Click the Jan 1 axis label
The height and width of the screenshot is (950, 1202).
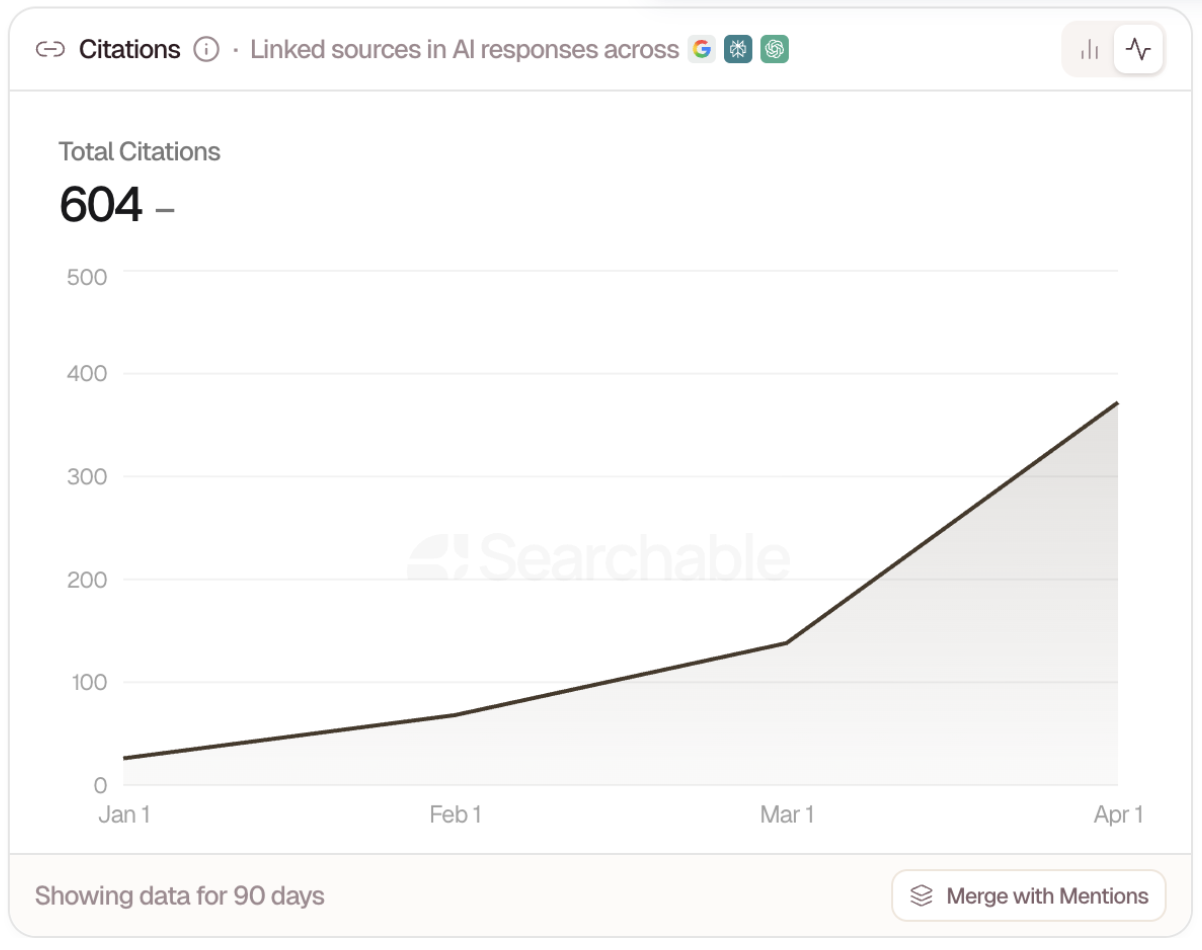point(124,815)
